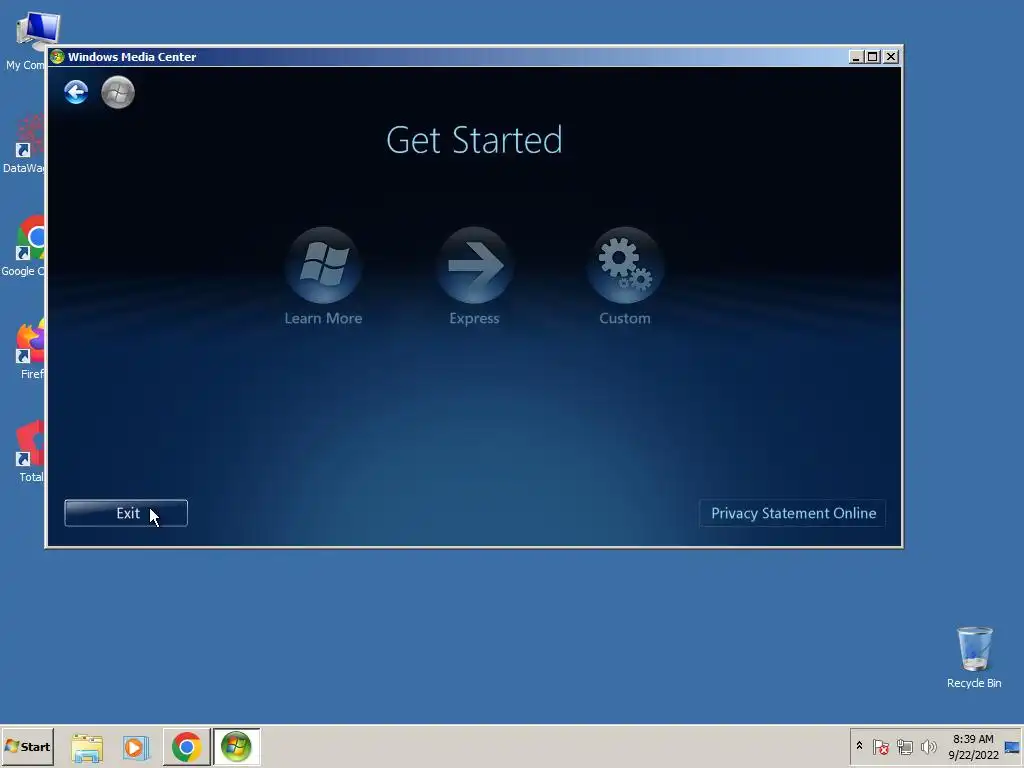Open Windows Explorer from the taskbar
1024x768 pixels.
point(87,747)
